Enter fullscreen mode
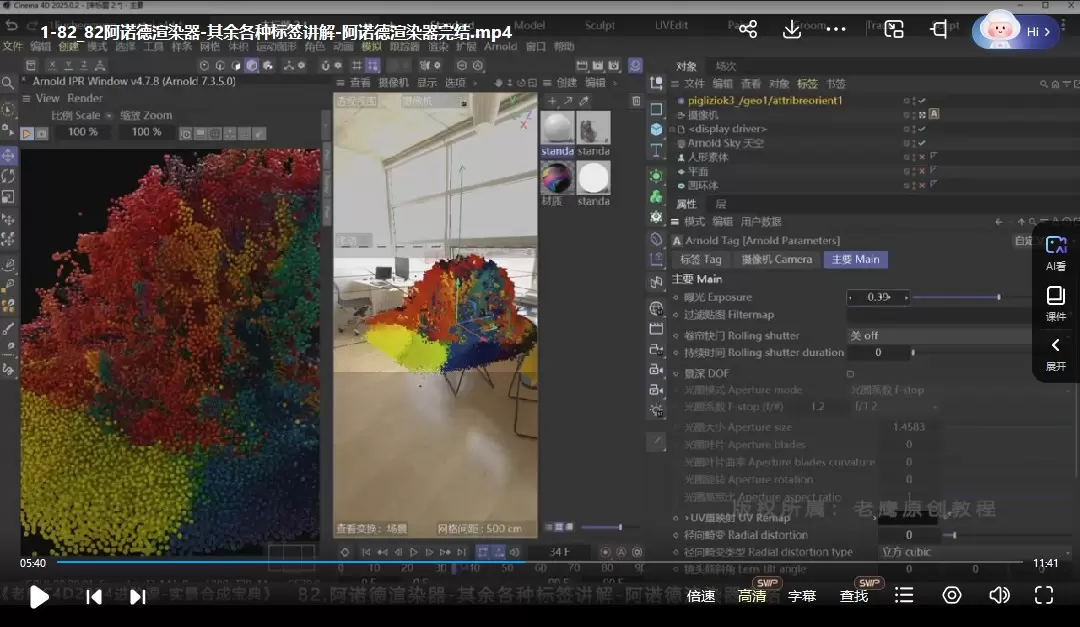This screenshot has width=1080, height=627. [1044, 595]
